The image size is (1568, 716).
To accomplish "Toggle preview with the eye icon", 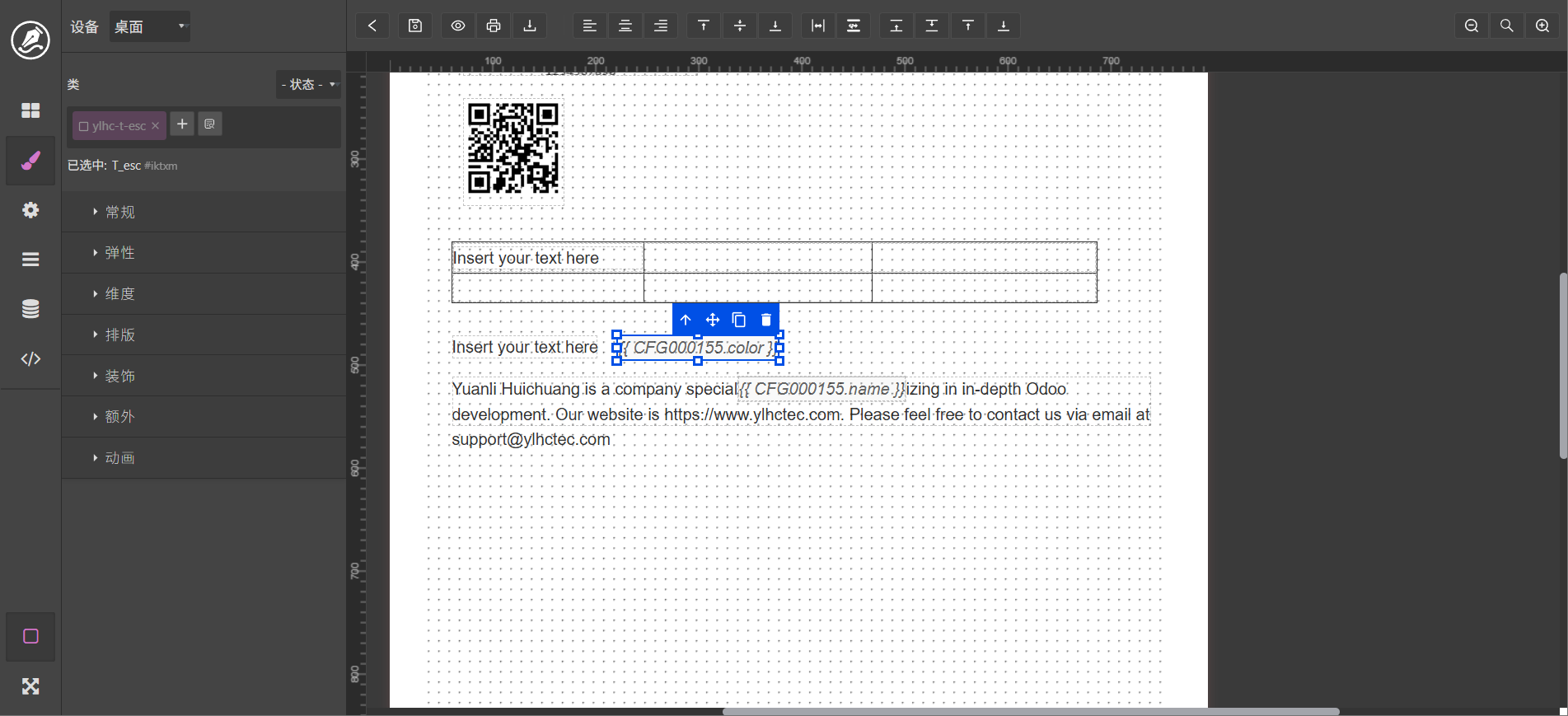I will click(458, 26).
